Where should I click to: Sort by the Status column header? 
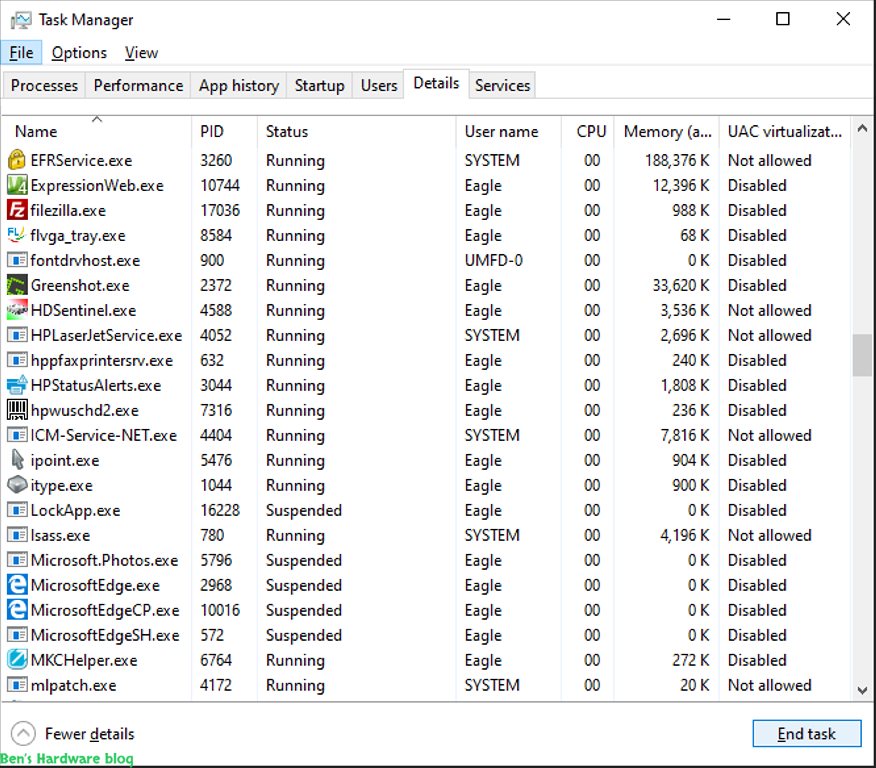[356, 131]
